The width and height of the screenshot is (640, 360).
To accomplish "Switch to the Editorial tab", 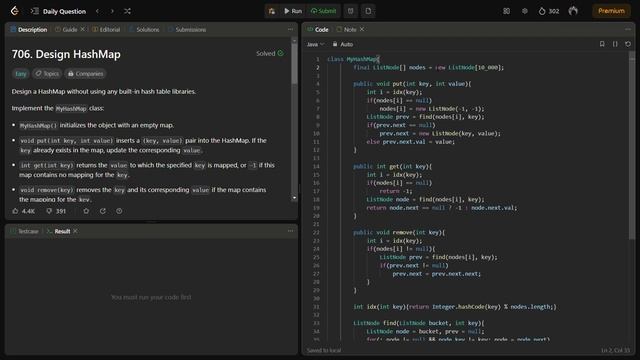I will point(106,29).
